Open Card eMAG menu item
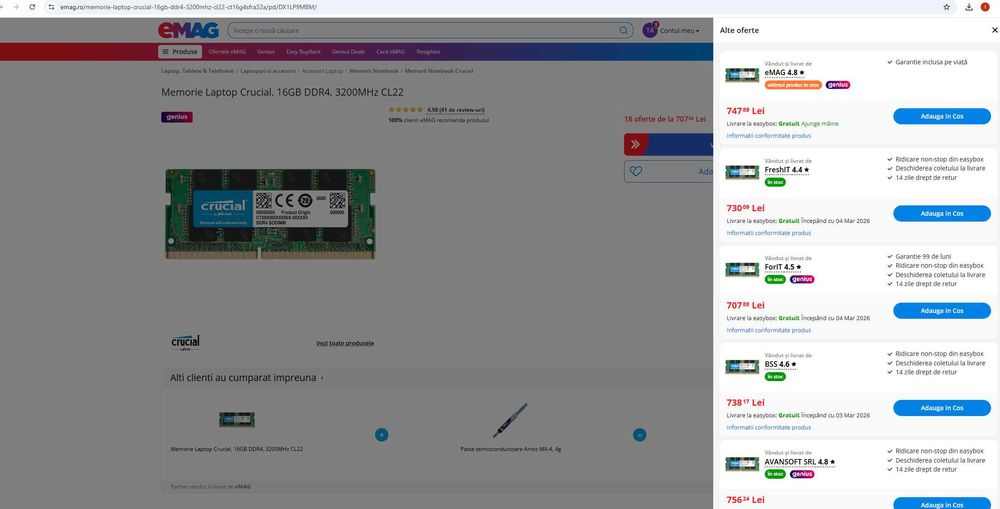1000x509 pixels. click(390, 52)
